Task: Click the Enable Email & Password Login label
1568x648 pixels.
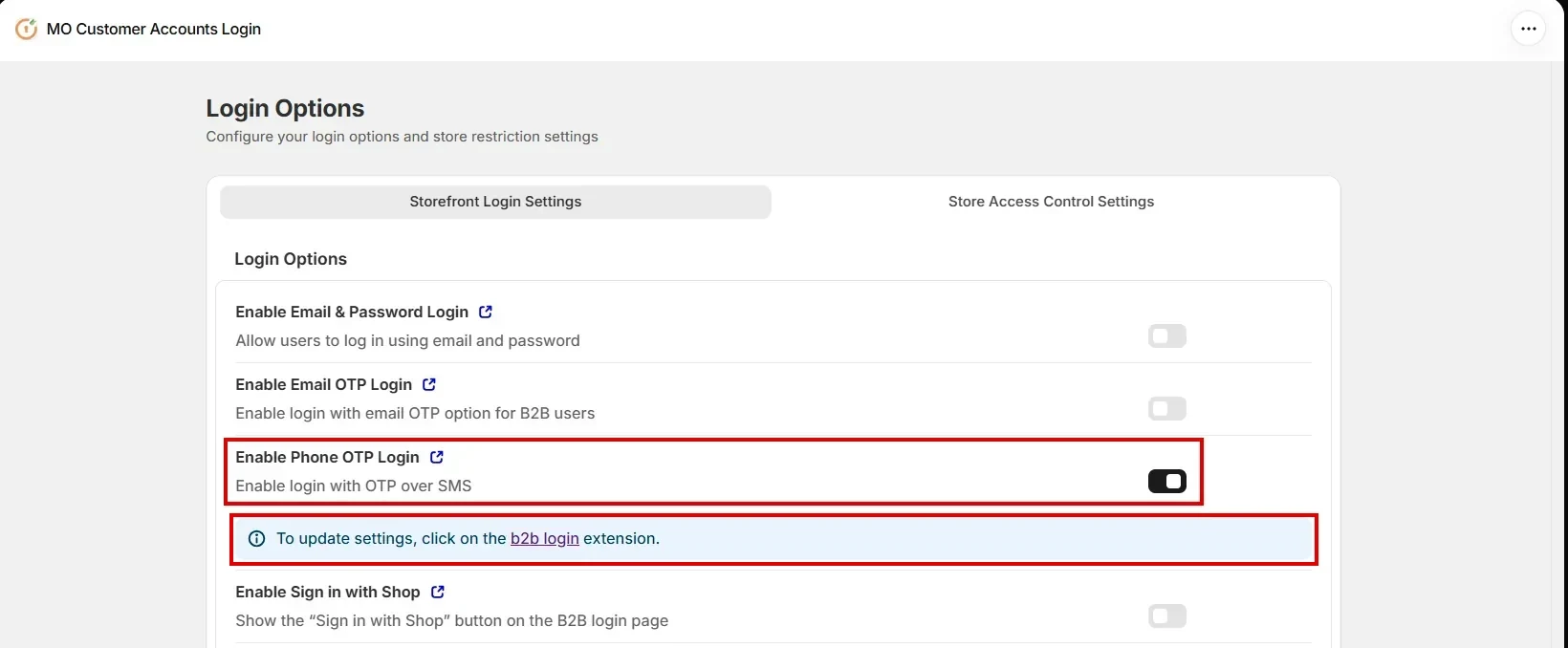Action: tap(352, 312)
